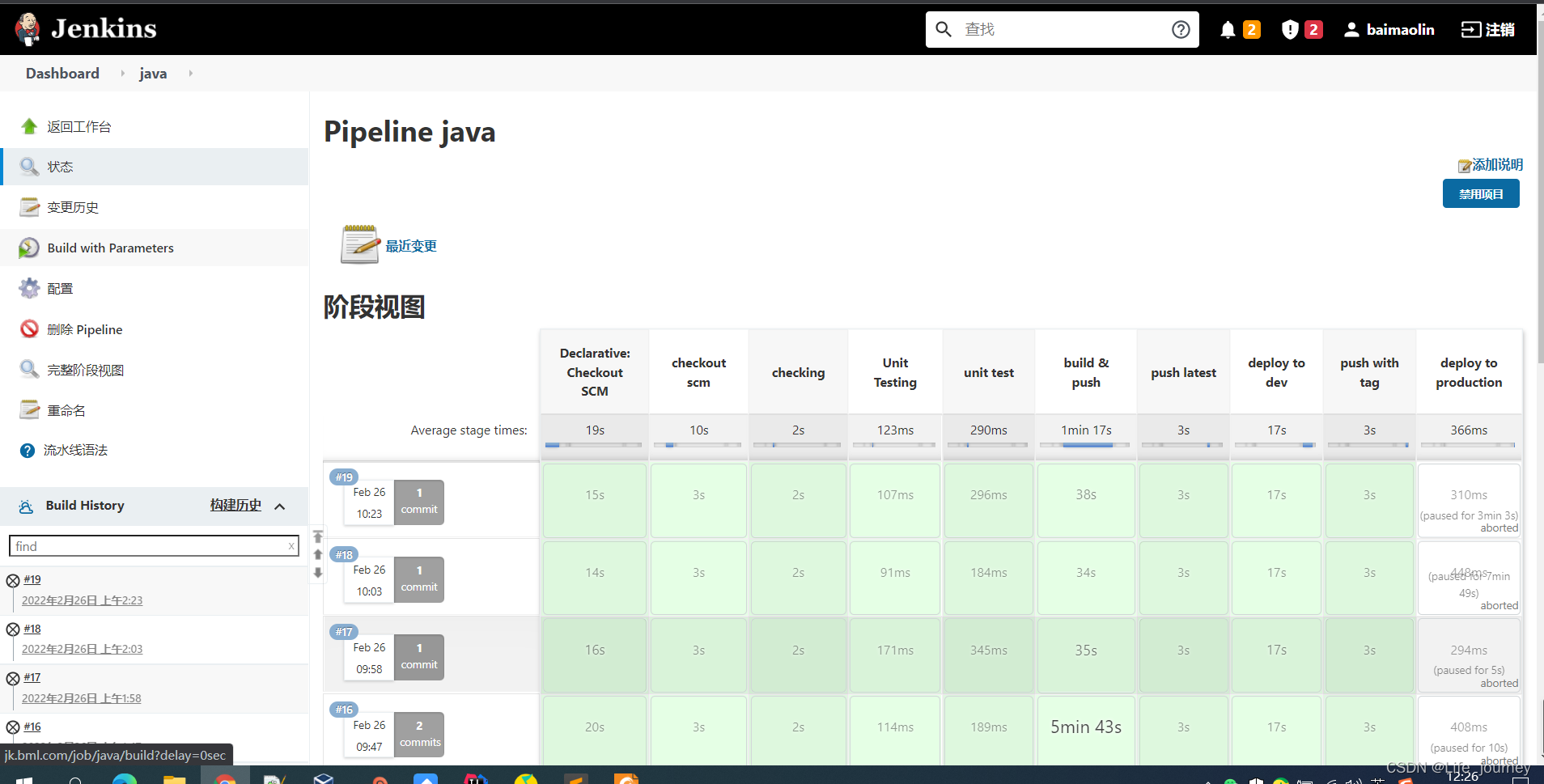Focus the 查找 search box

(1062, 30)
